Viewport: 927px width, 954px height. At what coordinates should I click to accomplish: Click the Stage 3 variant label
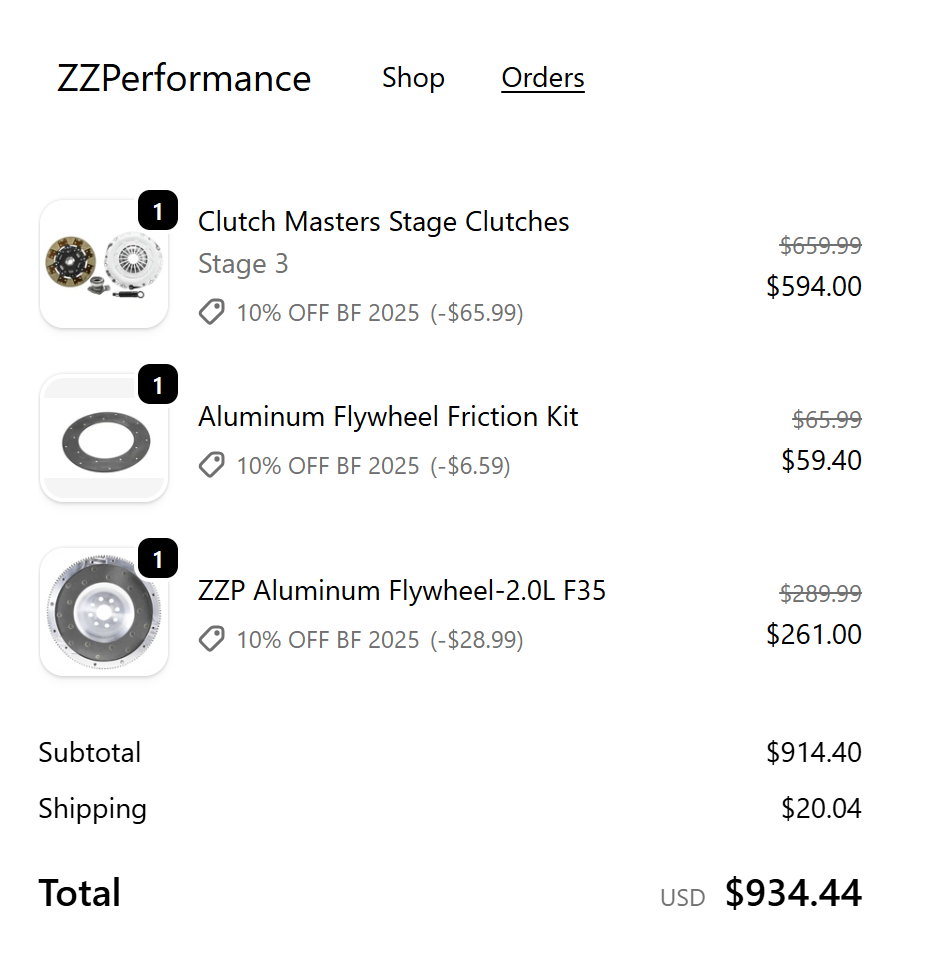pos(243,264)
